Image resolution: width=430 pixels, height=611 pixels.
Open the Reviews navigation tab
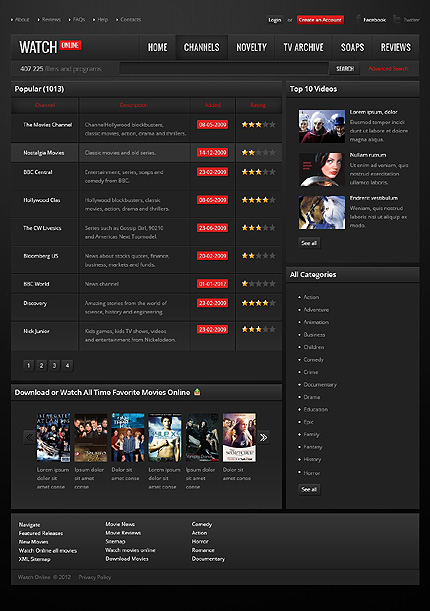tap(396, 47)
